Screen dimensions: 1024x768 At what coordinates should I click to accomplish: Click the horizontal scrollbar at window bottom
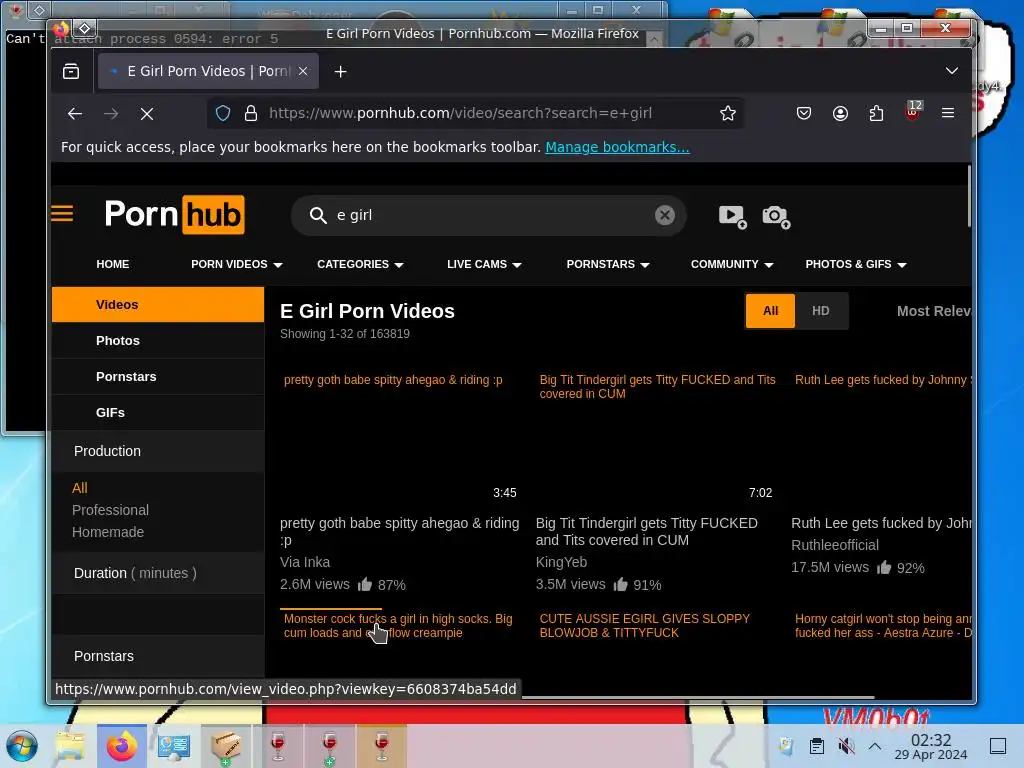pos(697,697)
